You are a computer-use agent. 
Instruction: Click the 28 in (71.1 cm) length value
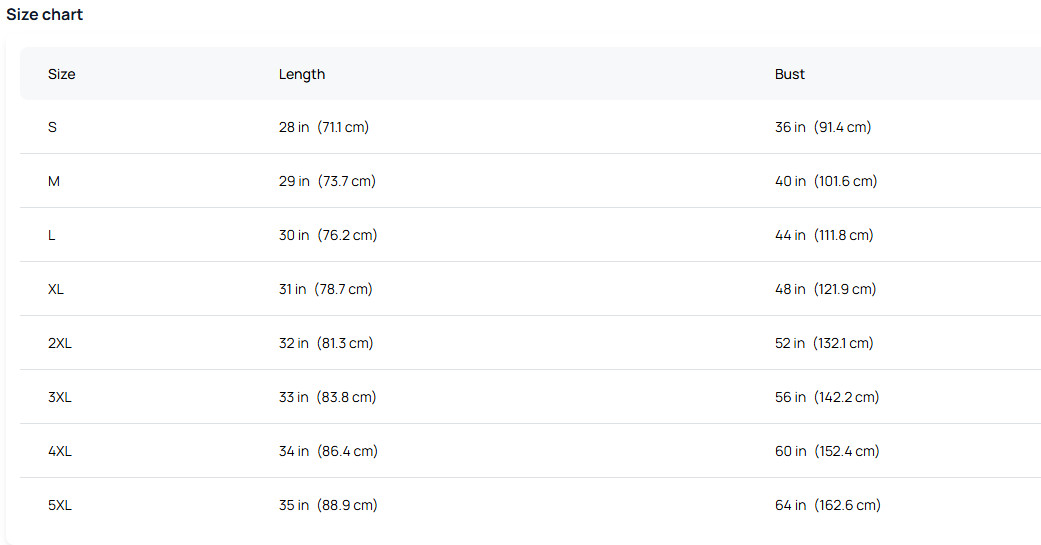[x=324, y=128]
